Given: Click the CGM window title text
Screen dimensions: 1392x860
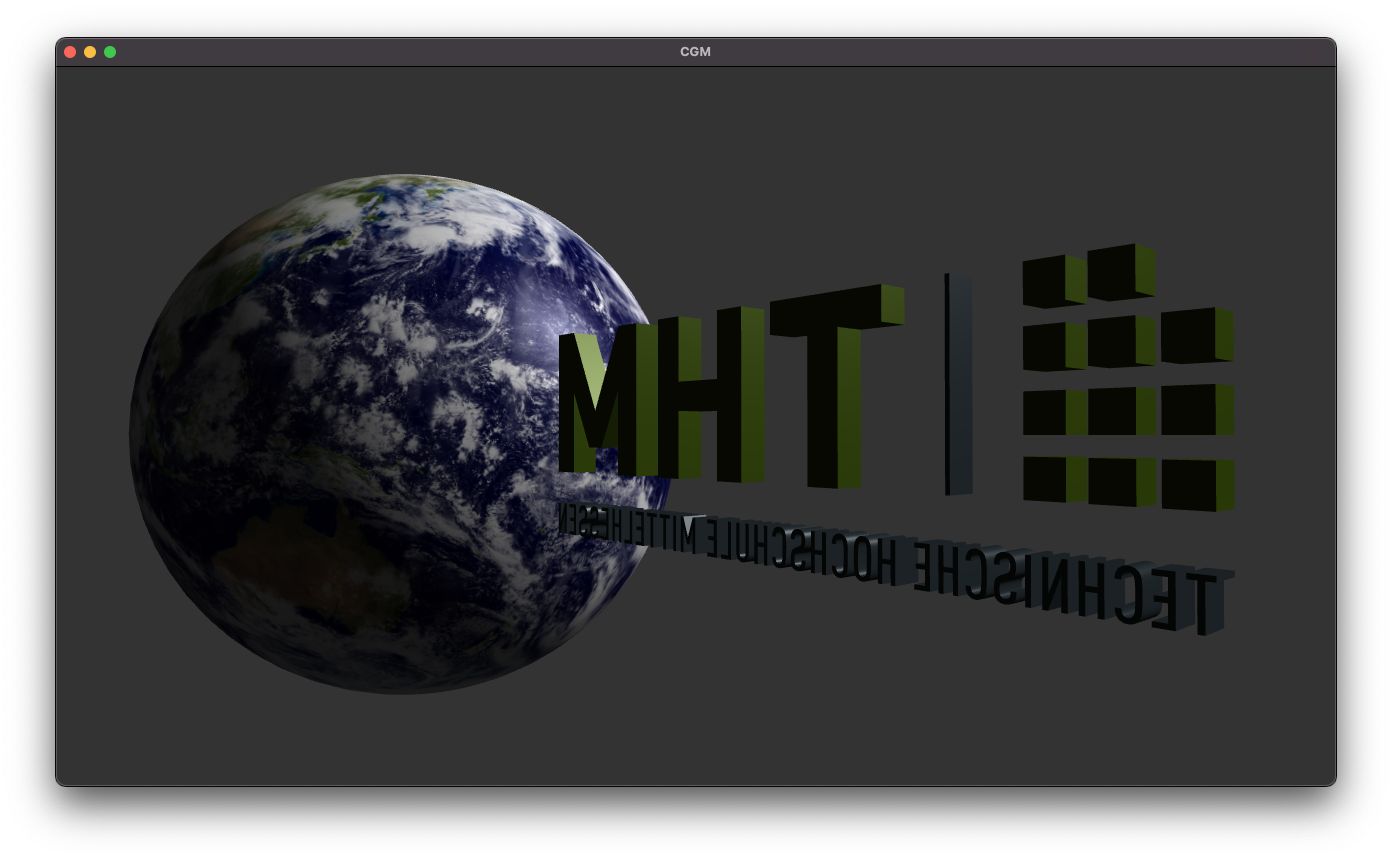Looking at the screenshot, I should click(x=695, y=52).
